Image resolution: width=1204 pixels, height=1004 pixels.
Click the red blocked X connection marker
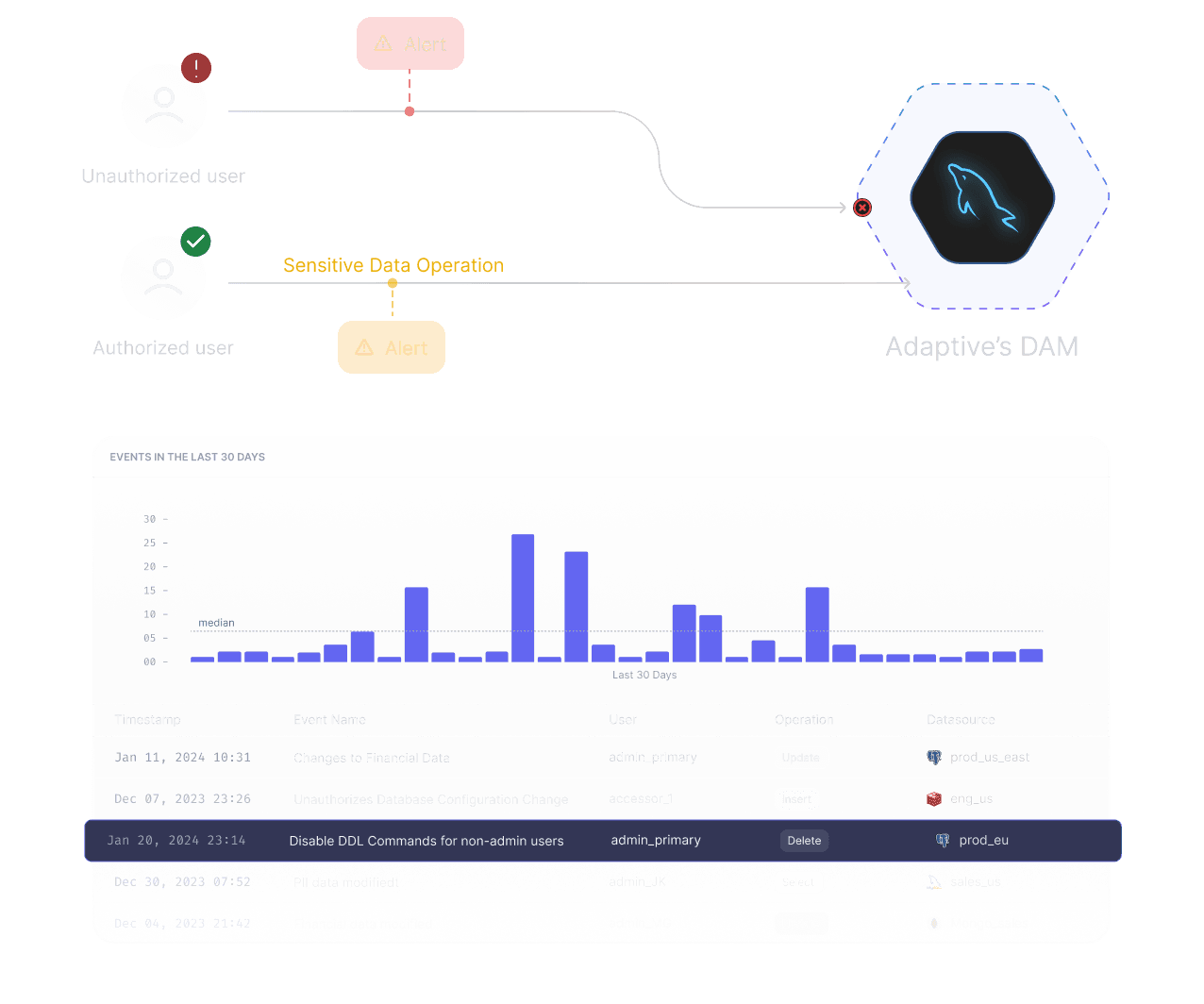tap(862, 208)
